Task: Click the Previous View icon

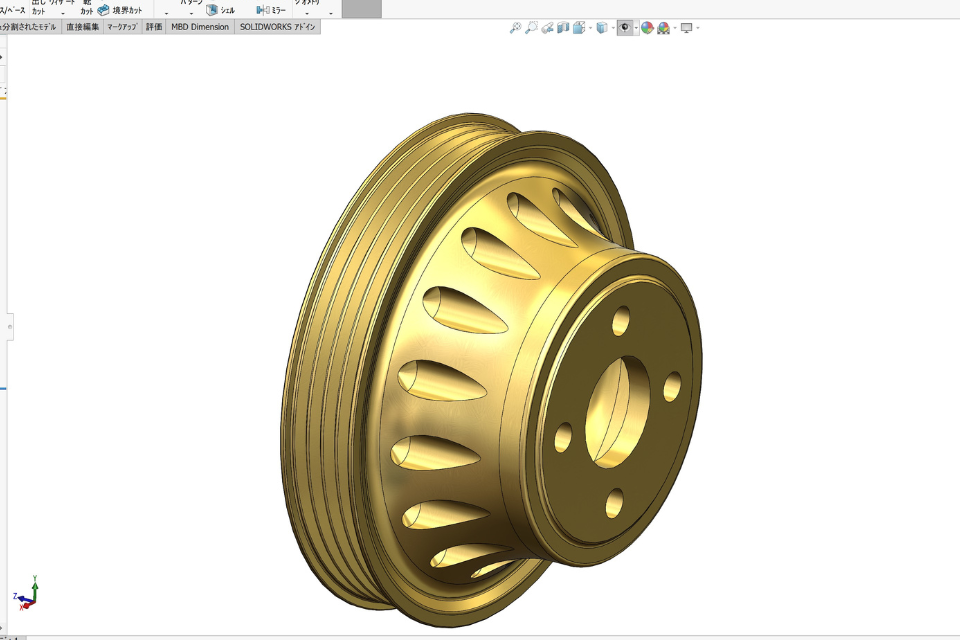Action: tap(548, 28)
